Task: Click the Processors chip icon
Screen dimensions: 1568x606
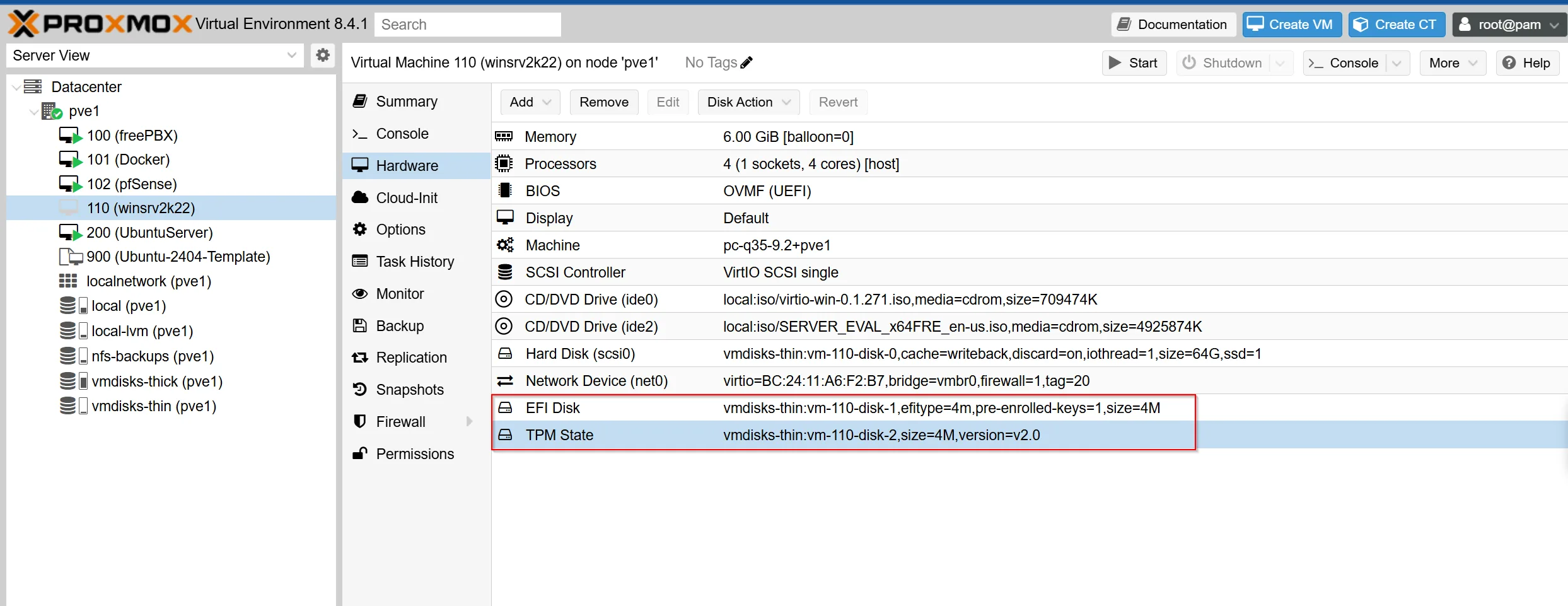Action: [504, 163]
